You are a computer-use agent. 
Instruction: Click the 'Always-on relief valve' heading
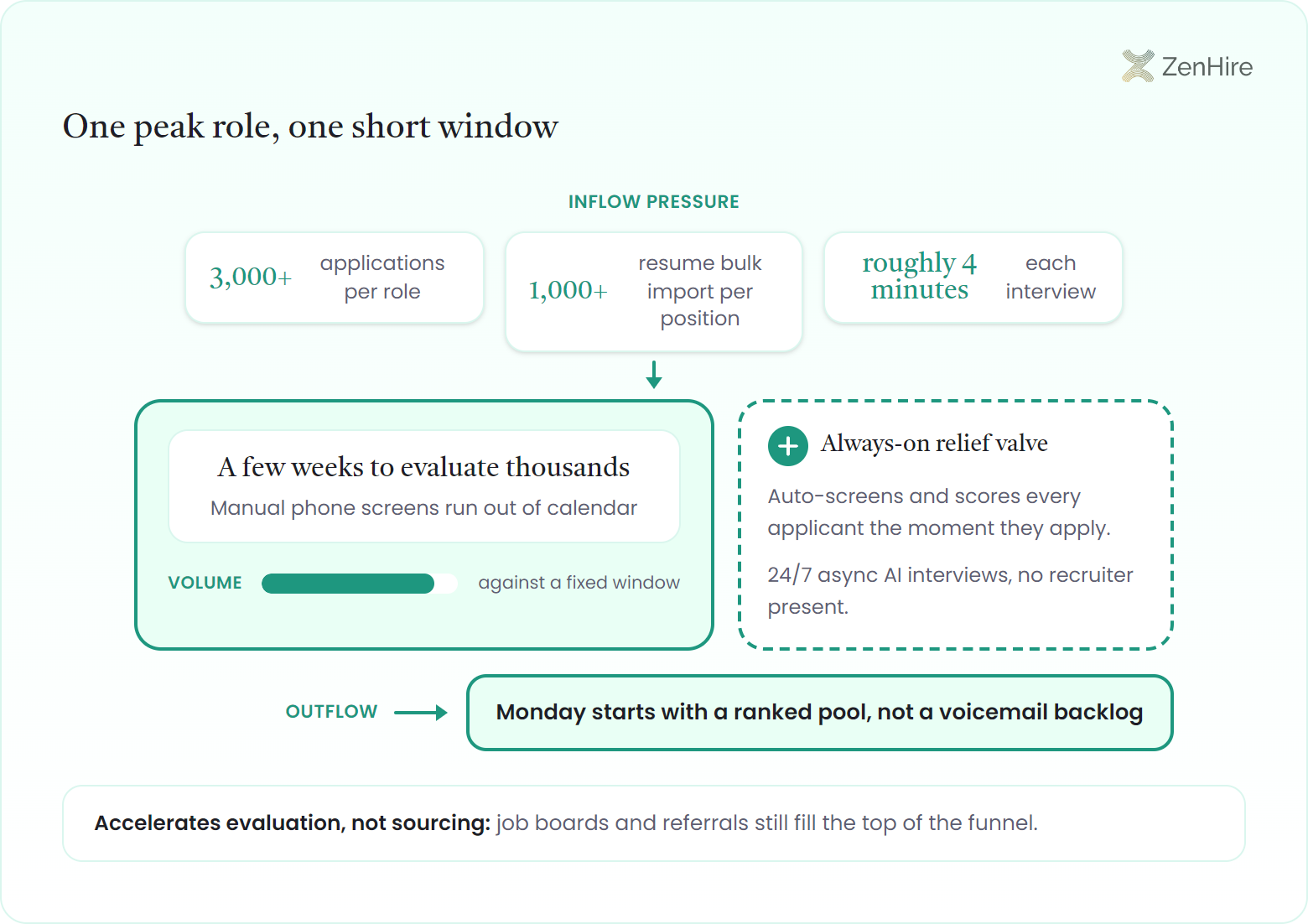click(x=934, y=444)
